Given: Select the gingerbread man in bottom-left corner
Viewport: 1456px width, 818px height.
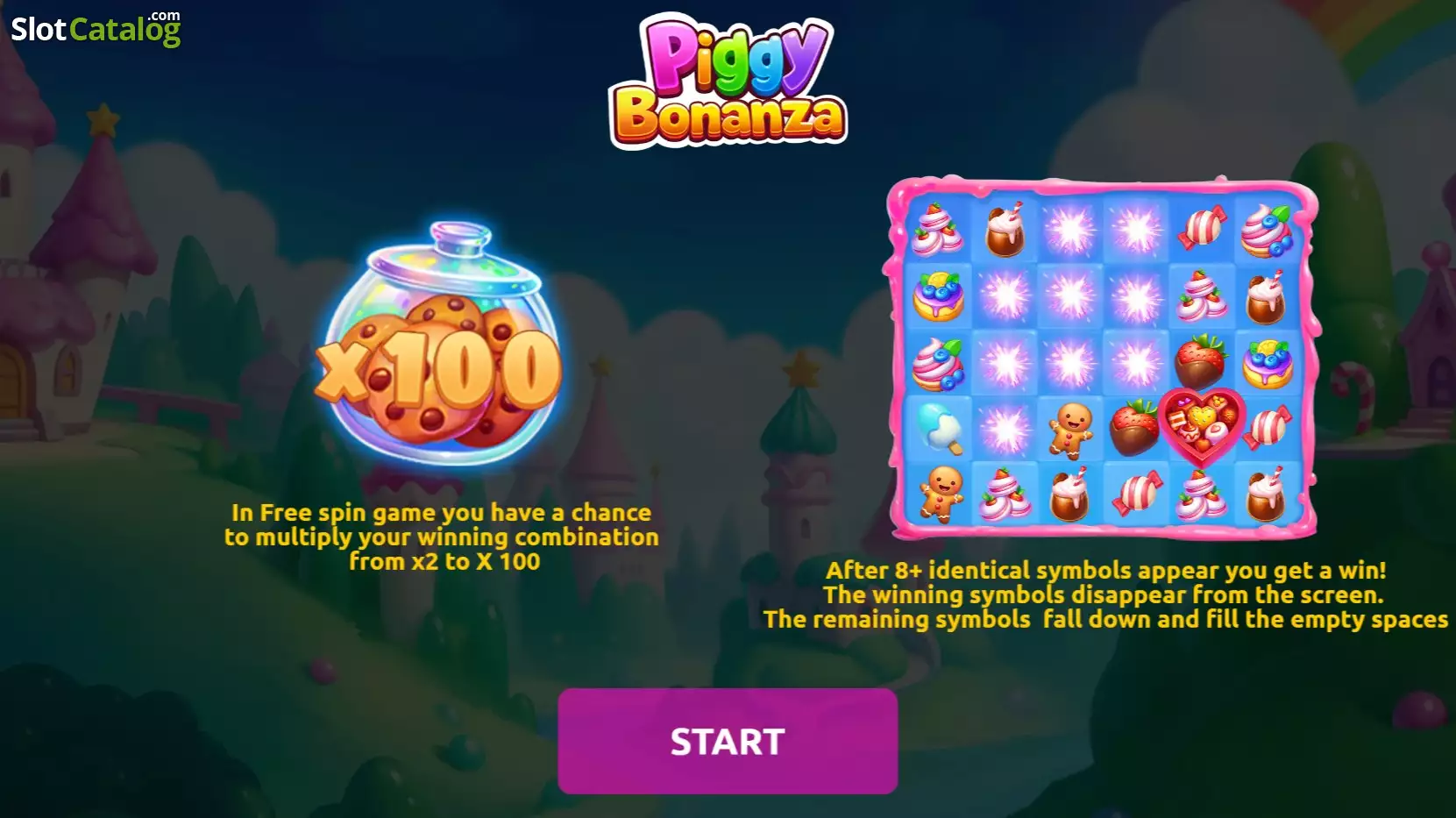Looking at the screenshot, I should [941, 494].
